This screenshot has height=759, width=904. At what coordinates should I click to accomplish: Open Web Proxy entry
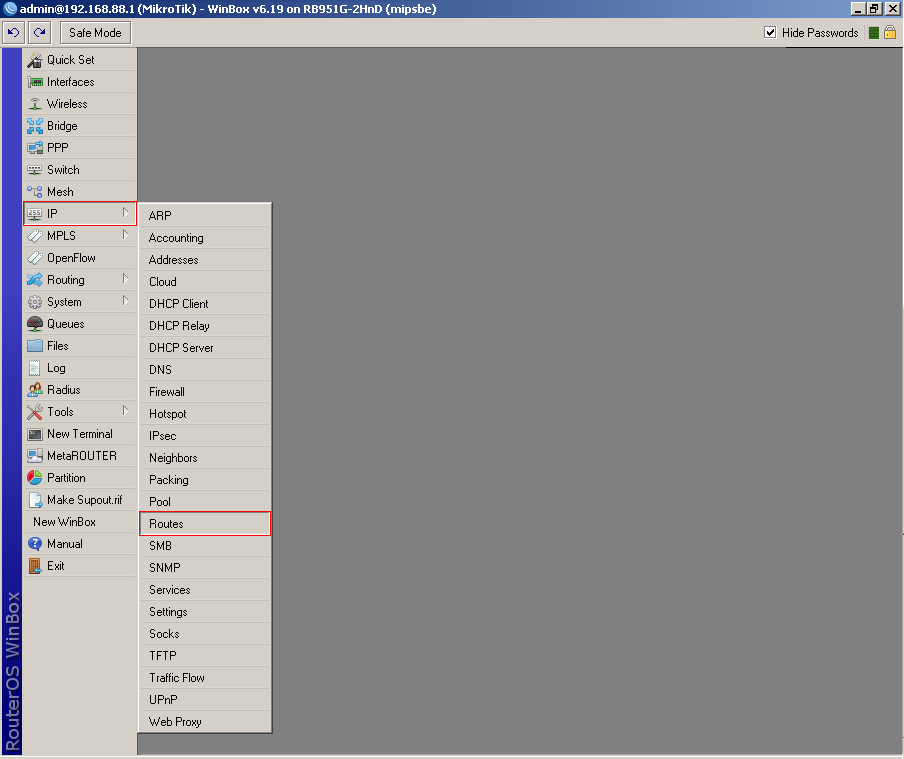pos(205,722)
